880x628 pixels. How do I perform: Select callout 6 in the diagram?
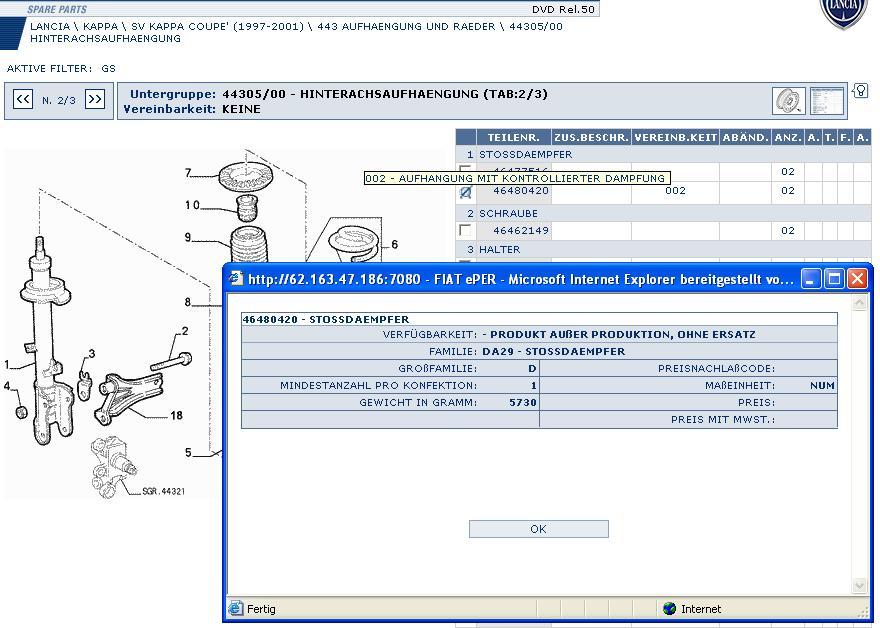(x=395, y=244)
